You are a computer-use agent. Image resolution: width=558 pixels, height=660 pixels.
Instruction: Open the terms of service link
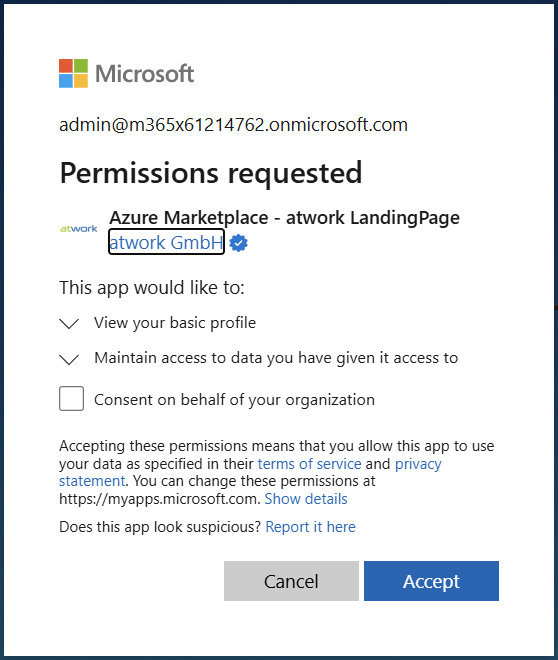[x=309, y=464]
